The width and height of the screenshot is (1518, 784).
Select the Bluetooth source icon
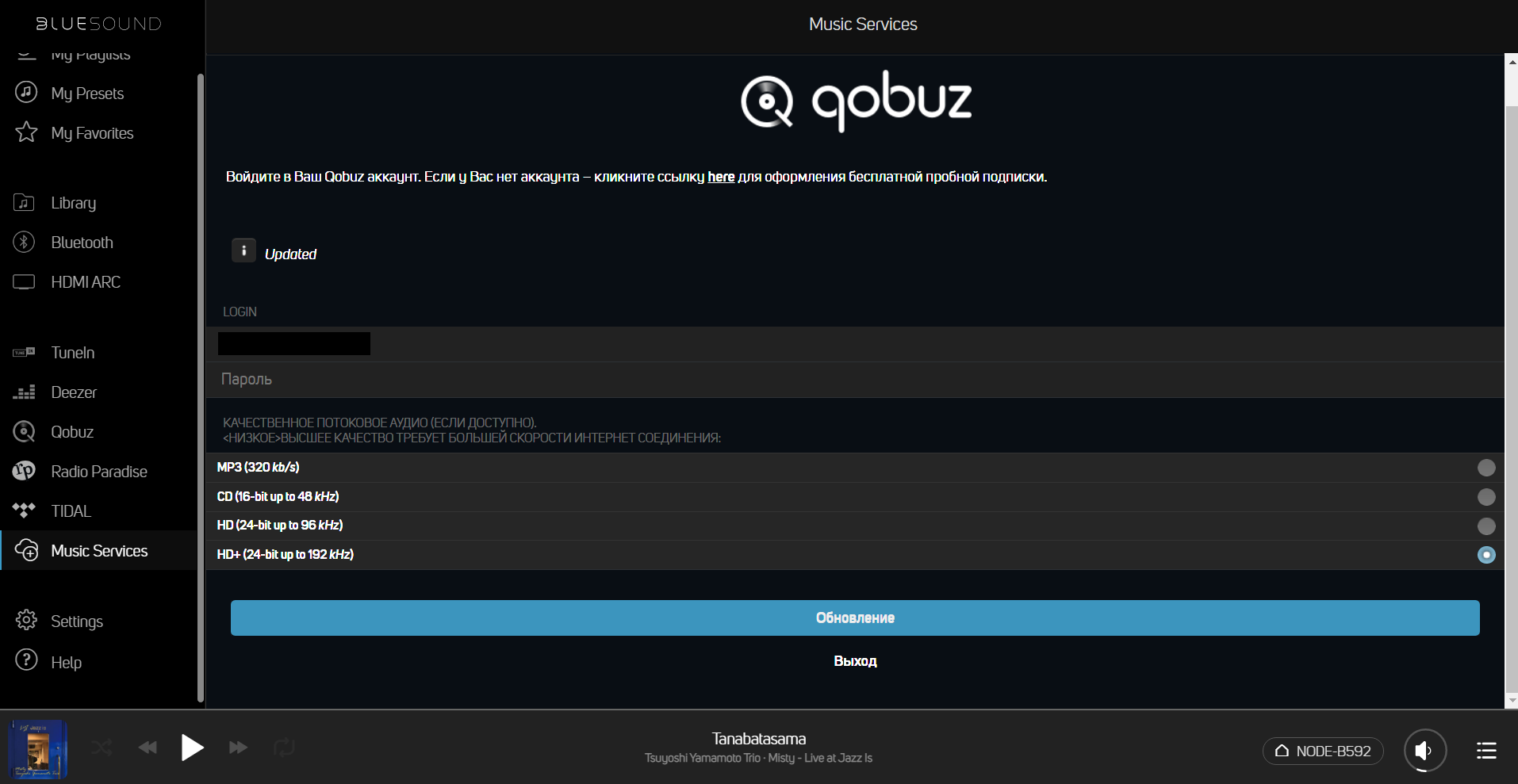click(x=25, y=242)
